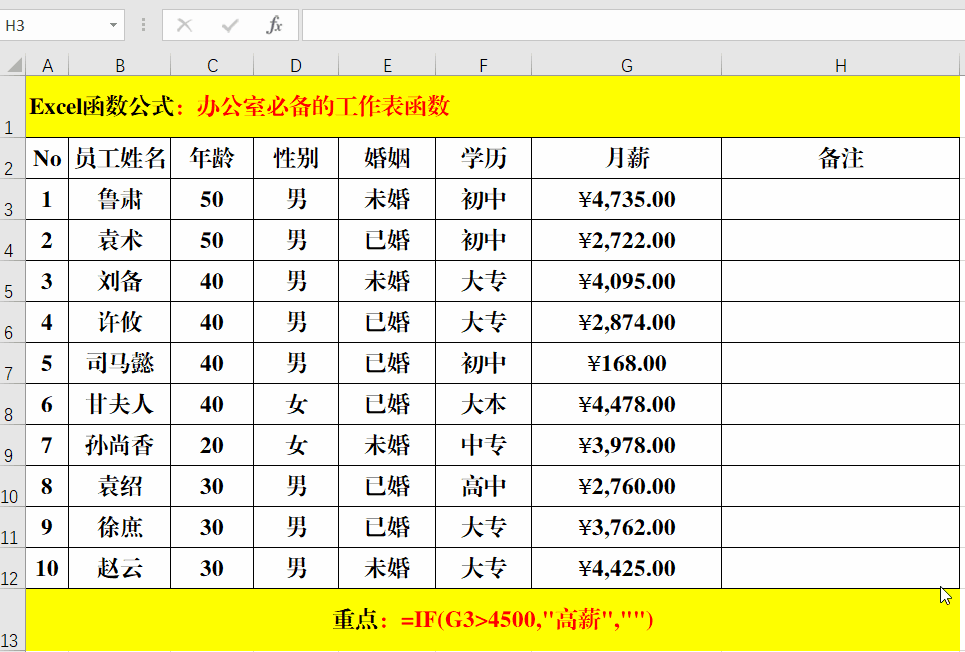Viewport: 965px width, 652px height.
Task: Select column H header
Action: [x=841, y=66]
